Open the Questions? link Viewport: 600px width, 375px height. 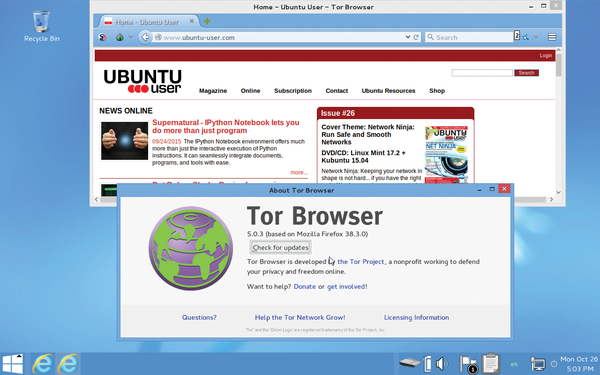pos(199,317)
